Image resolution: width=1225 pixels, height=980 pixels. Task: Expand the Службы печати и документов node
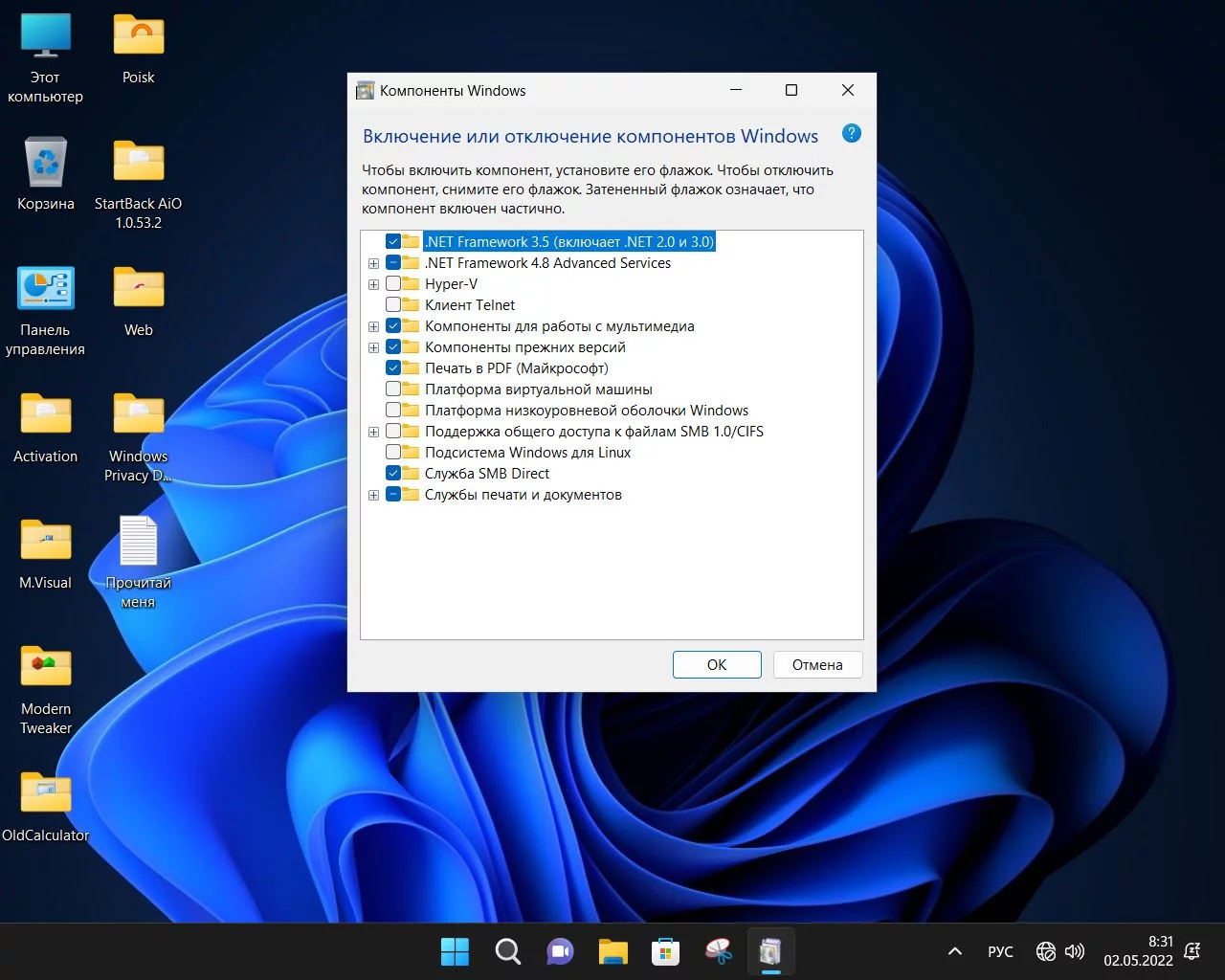coord(373,495)
